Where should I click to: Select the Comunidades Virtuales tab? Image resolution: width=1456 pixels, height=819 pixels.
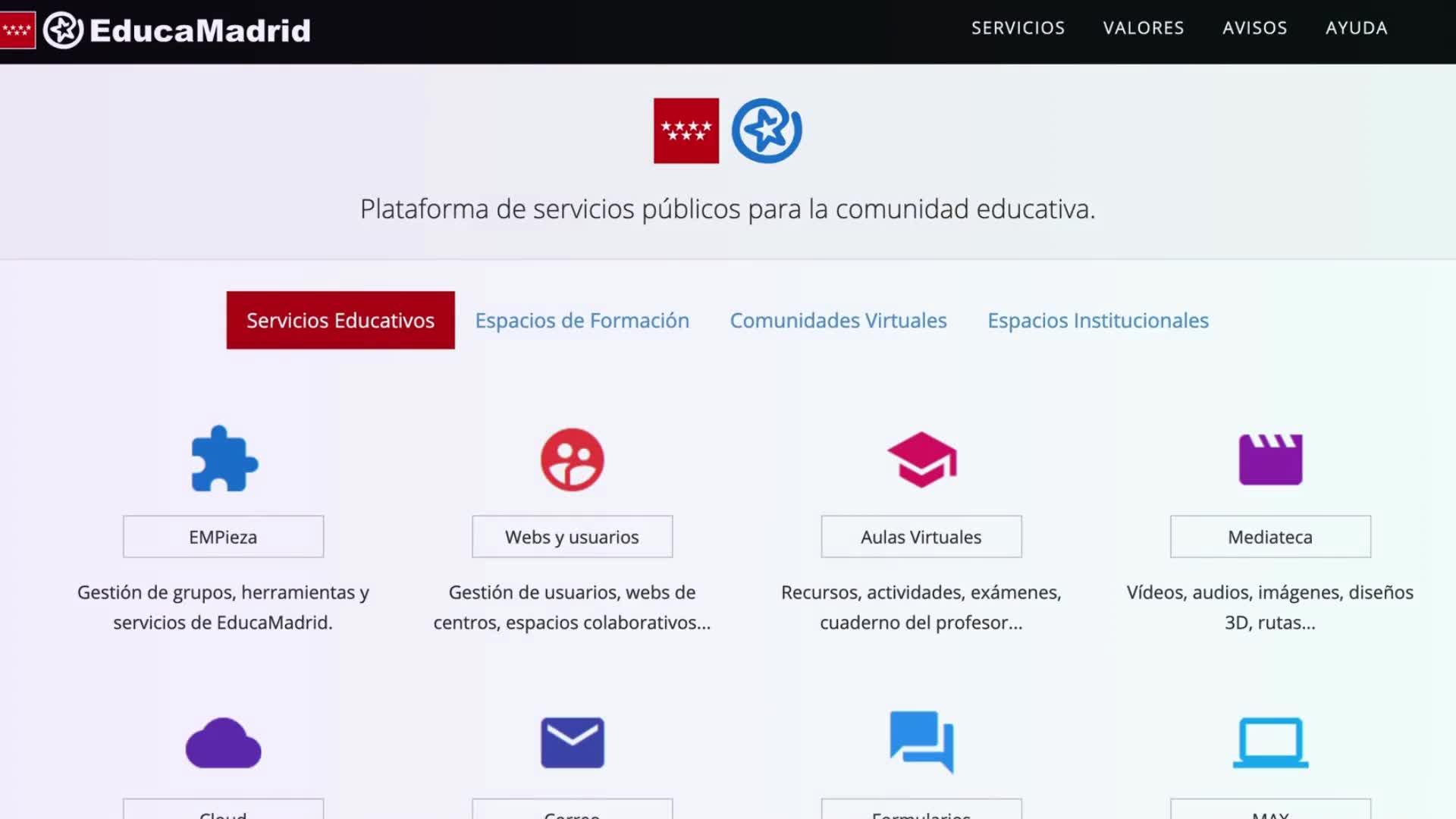[x=838, y=321]
